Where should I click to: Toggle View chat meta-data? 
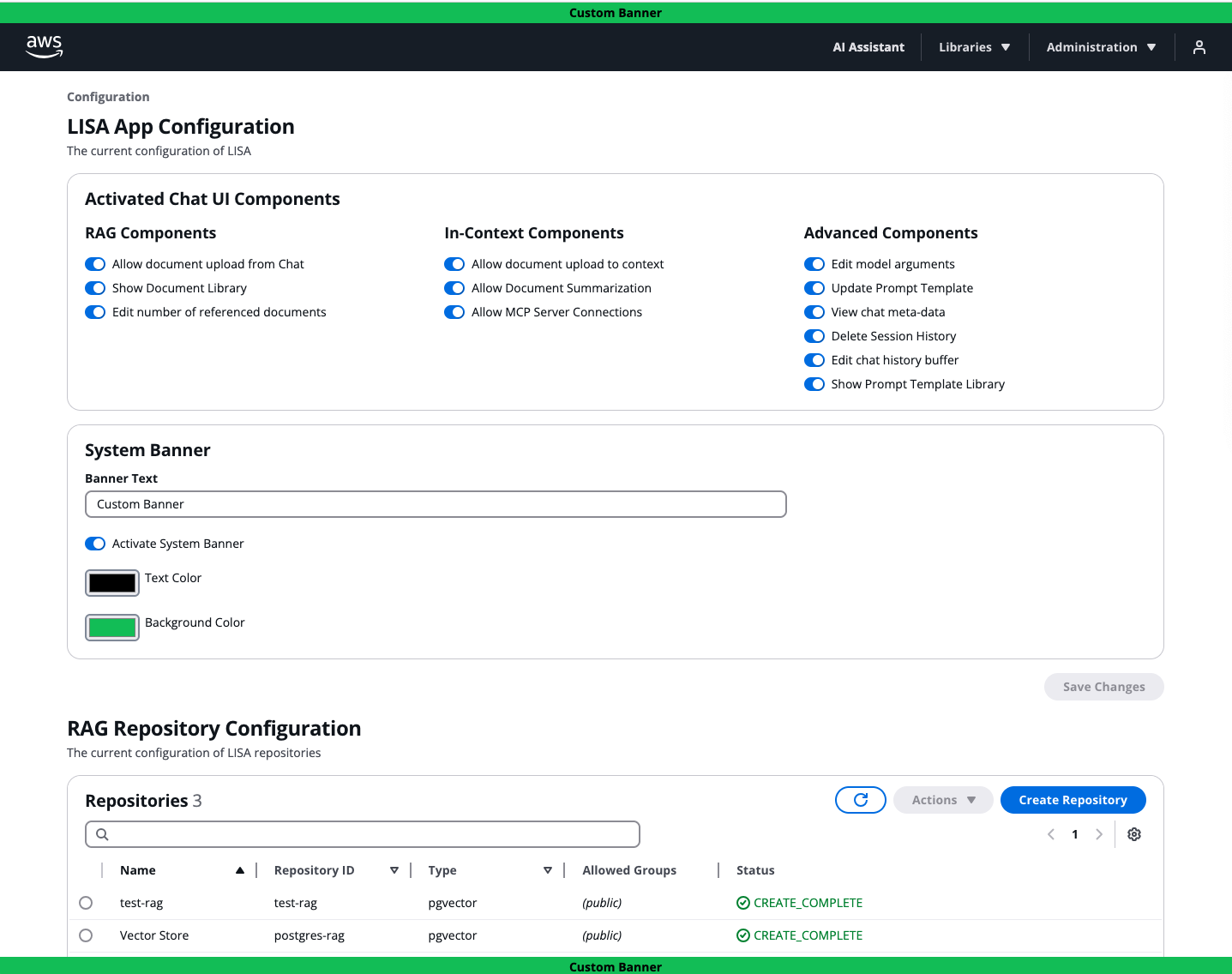pos(814,312)
